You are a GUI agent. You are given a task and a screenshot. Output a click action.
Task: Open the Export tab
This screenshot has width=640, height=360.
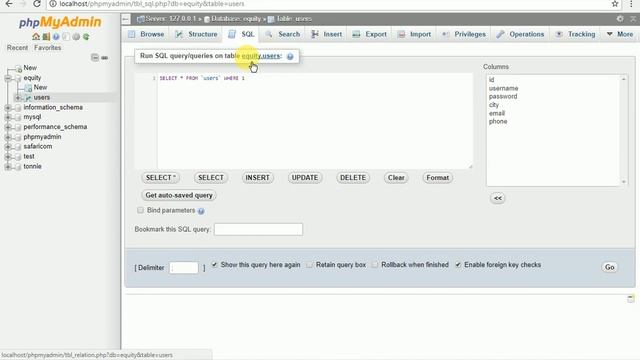pyautogui.click(x=369, y=34)
